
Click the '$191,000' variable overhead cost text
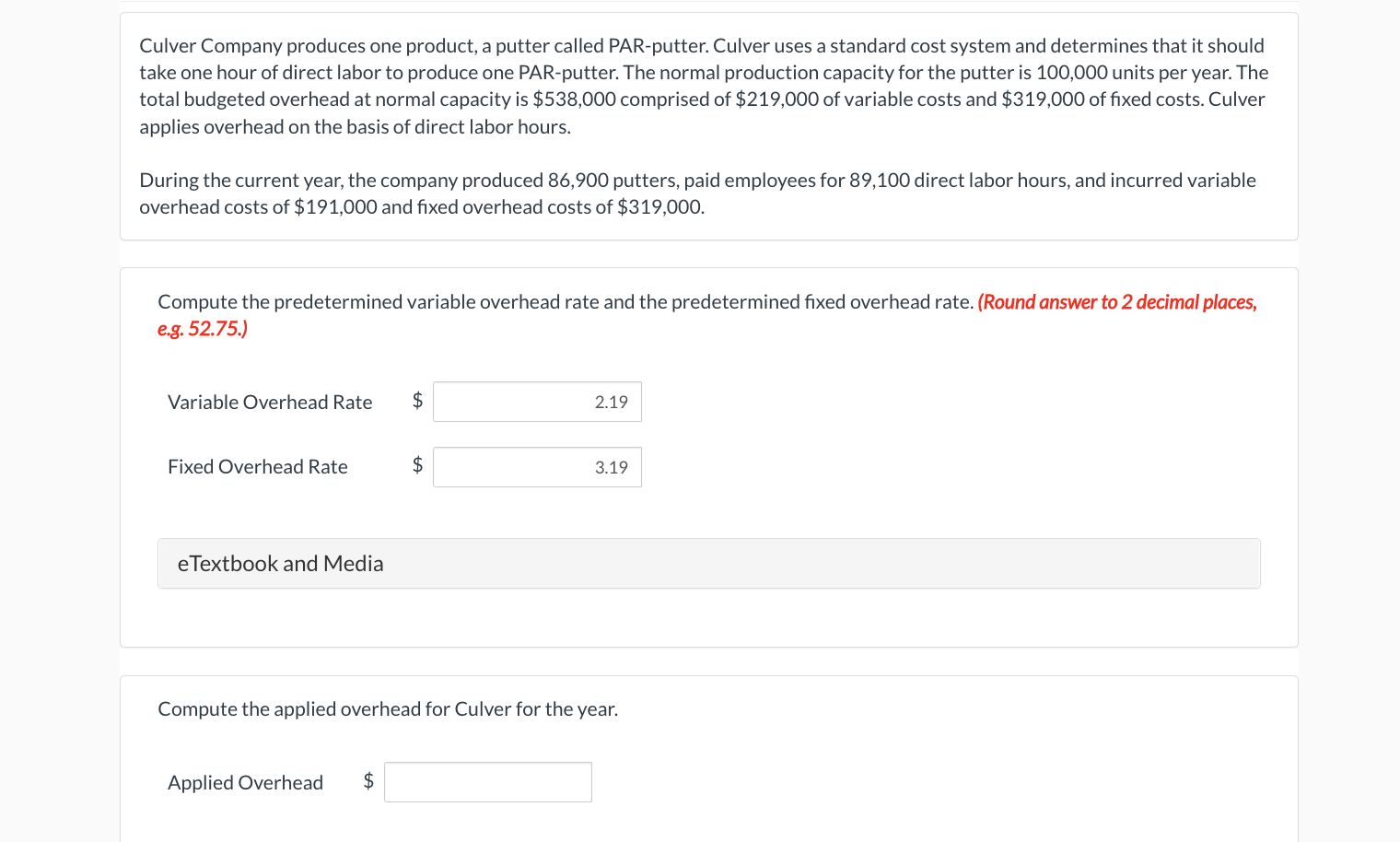point(335,207)
